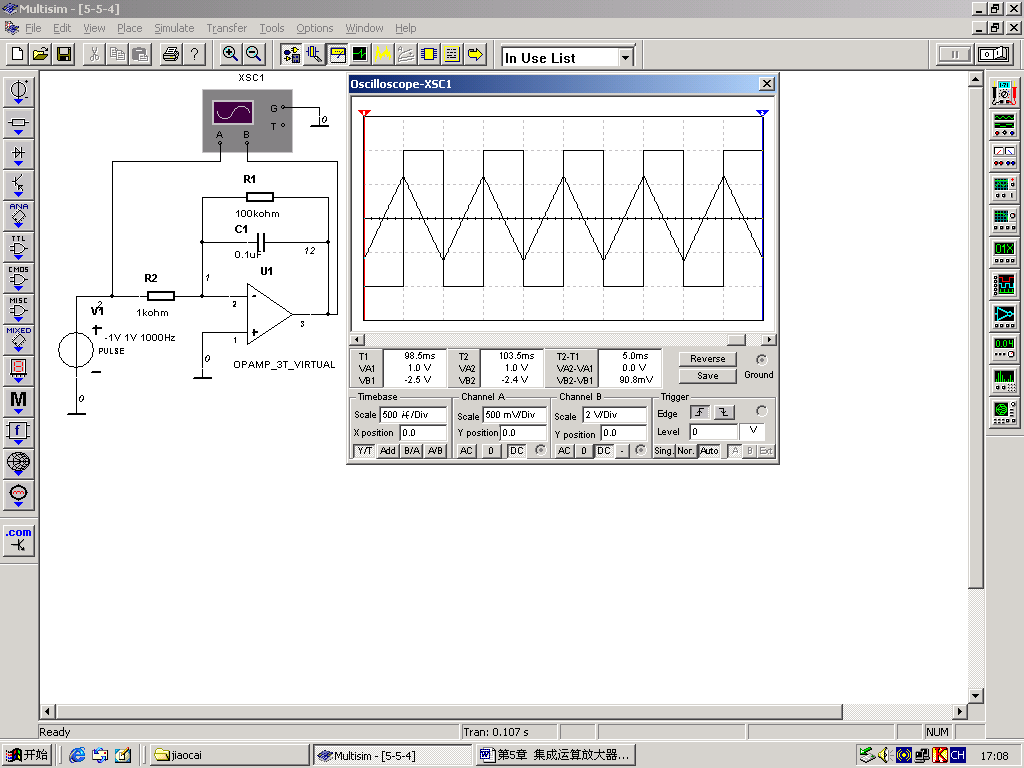Image resolution: width=1024 pixels, height=768 pixels.
Task: Select the Network Analyzer instrument icon
Action: (x=1004, y=412)
